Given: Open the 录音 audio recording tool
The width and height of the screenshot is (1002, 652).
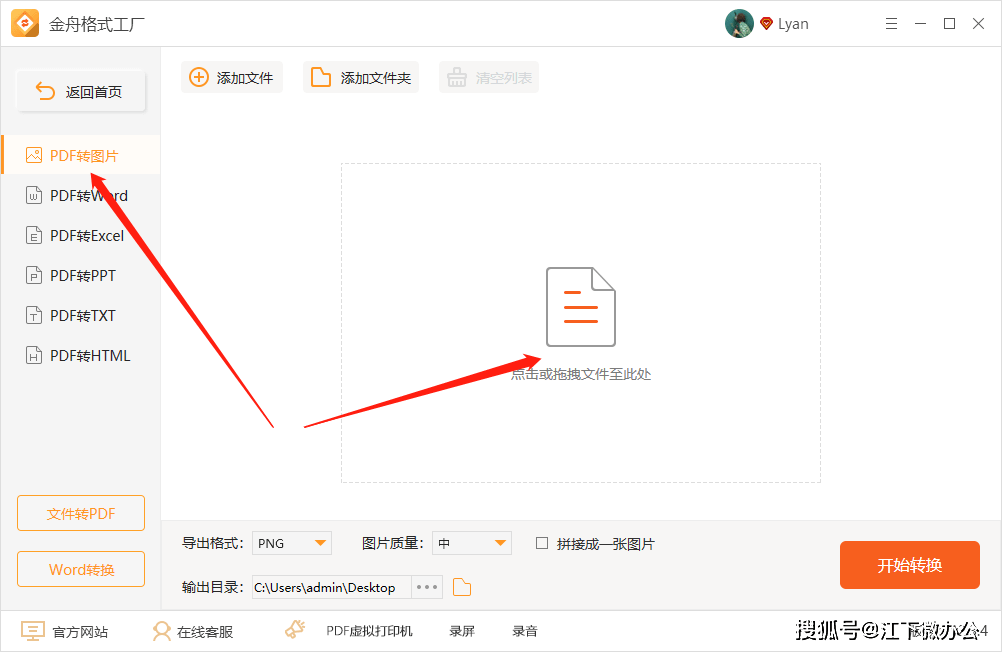Looking at the screenshot, I should [524, 630].
